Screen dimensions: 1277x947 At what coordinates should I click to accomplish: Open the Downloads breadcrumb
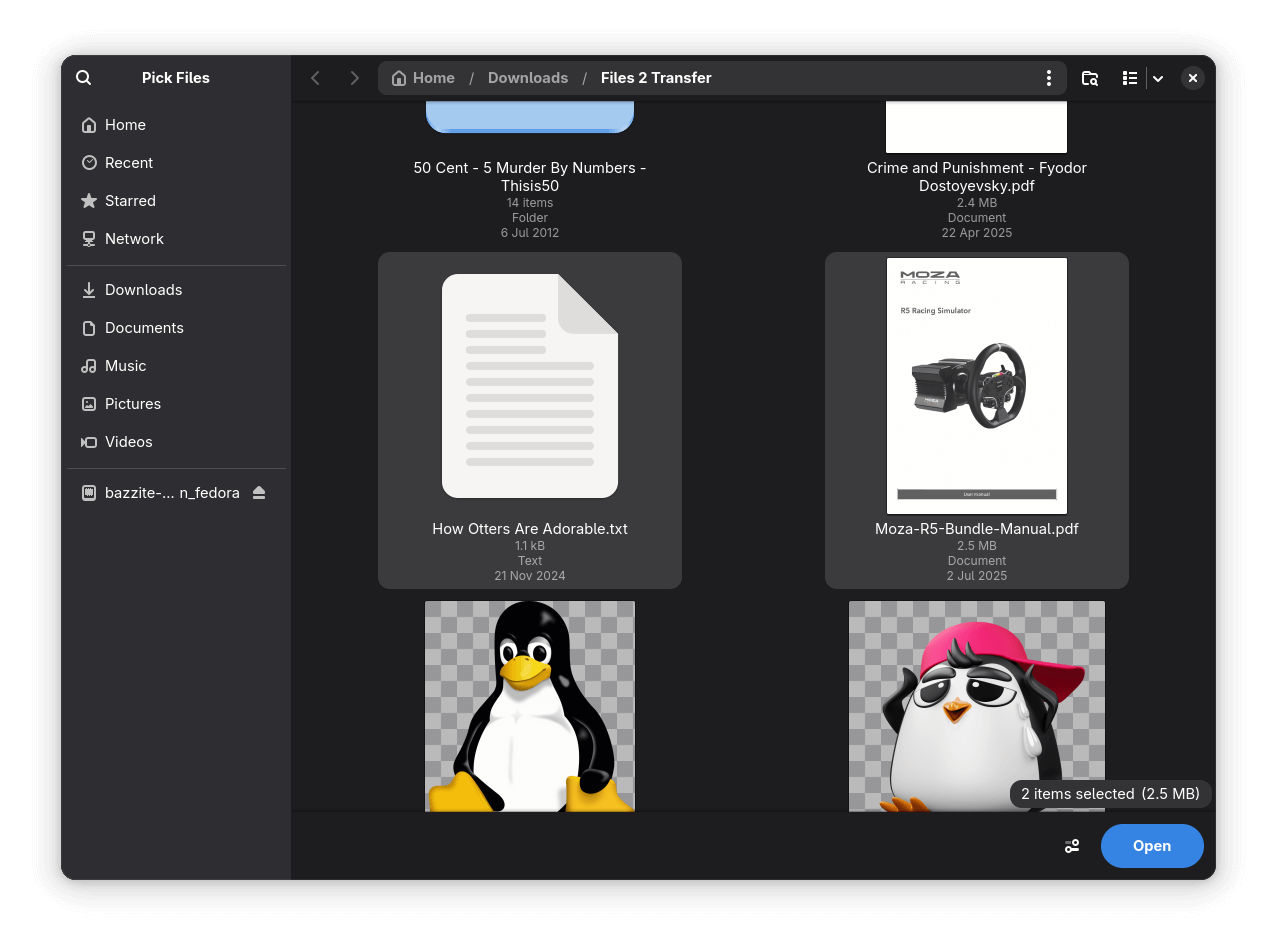click(x=527, y=77)
